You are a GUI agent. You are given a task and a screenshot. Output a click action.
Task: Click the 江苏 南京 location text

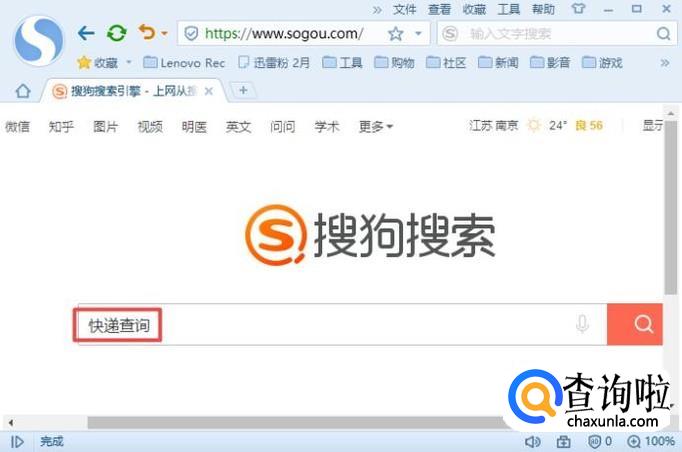point(494,126)
